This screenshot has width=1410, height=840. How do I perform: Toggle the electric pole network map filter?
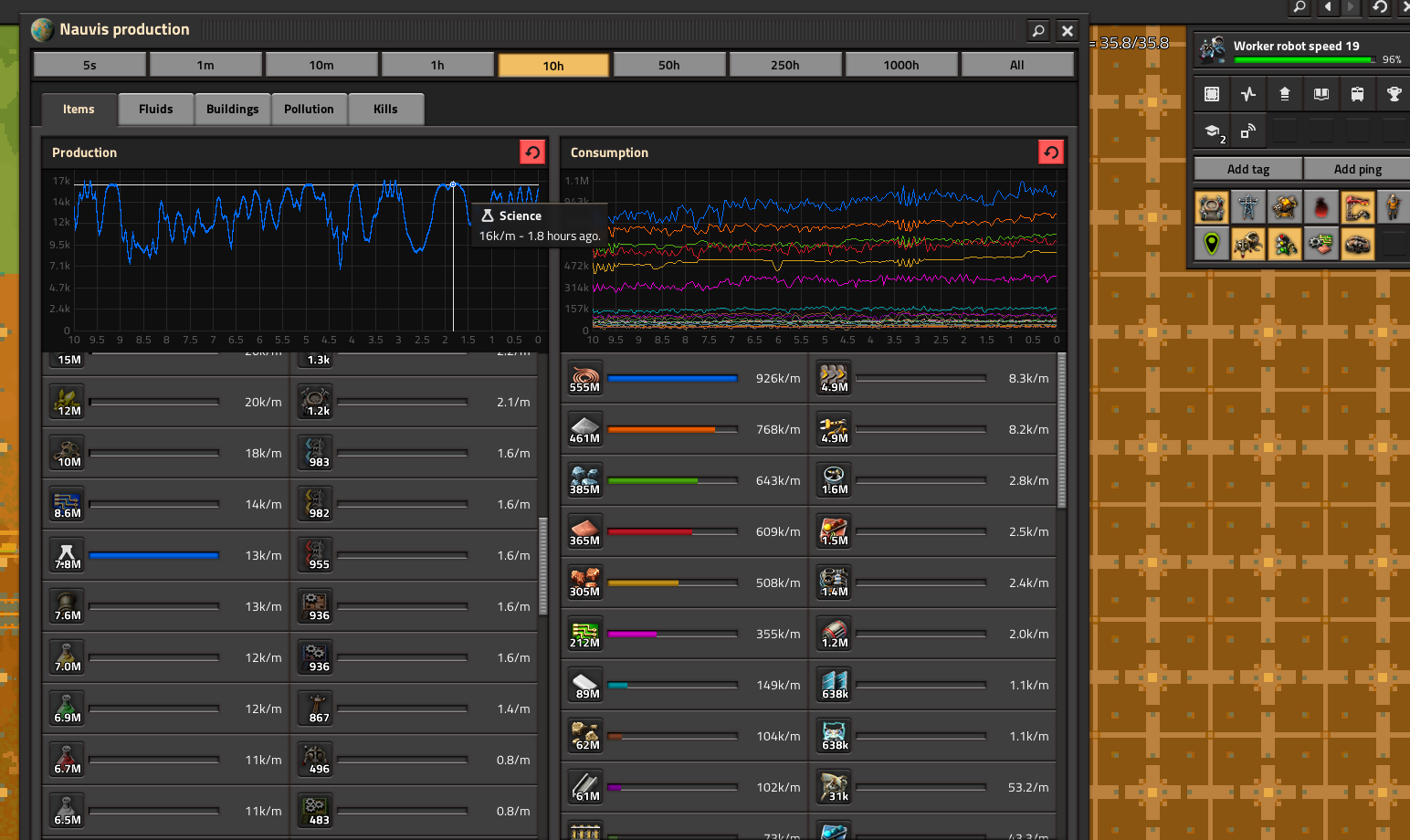point(1248,207)
